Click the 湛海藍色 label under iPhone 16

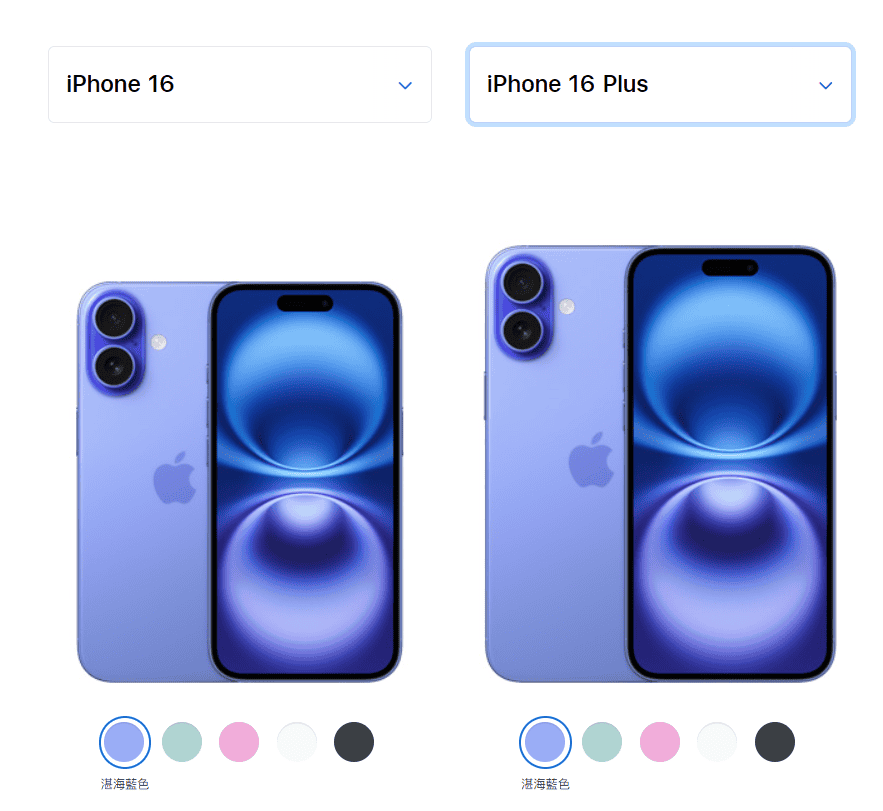pos(124,784)
